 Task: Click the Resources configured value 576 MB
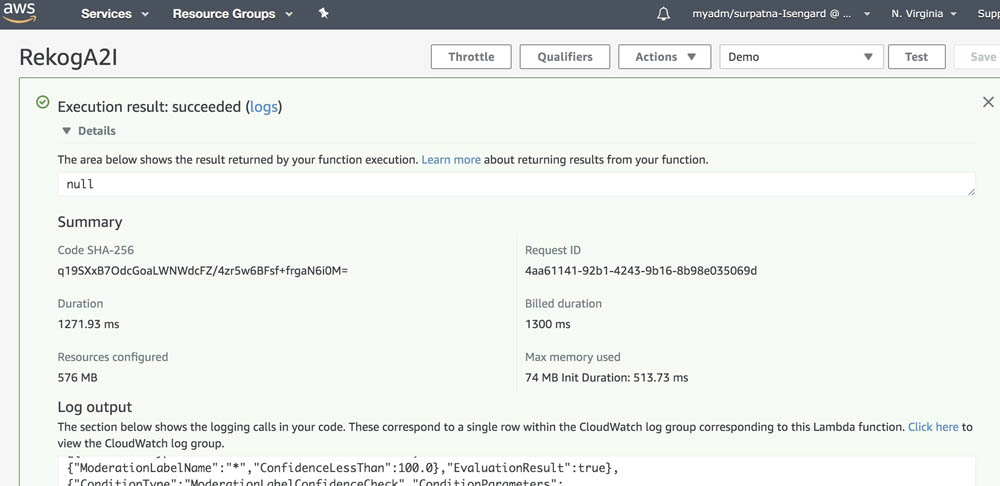tap(77, 378)
